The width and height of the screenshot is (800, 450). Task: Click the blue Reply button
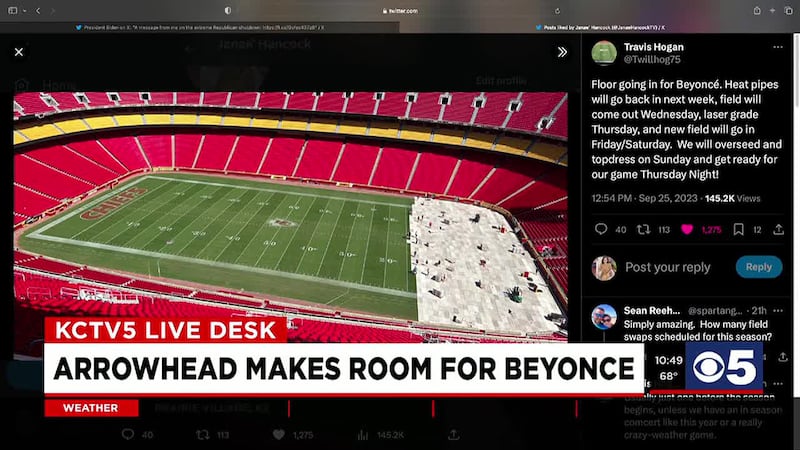click(x=759, y=267)
